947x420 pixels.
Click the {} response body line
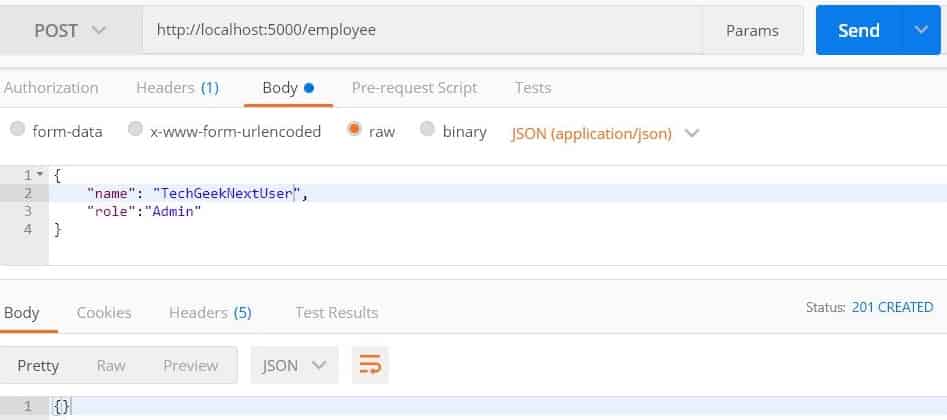click(x=498, y=407)
